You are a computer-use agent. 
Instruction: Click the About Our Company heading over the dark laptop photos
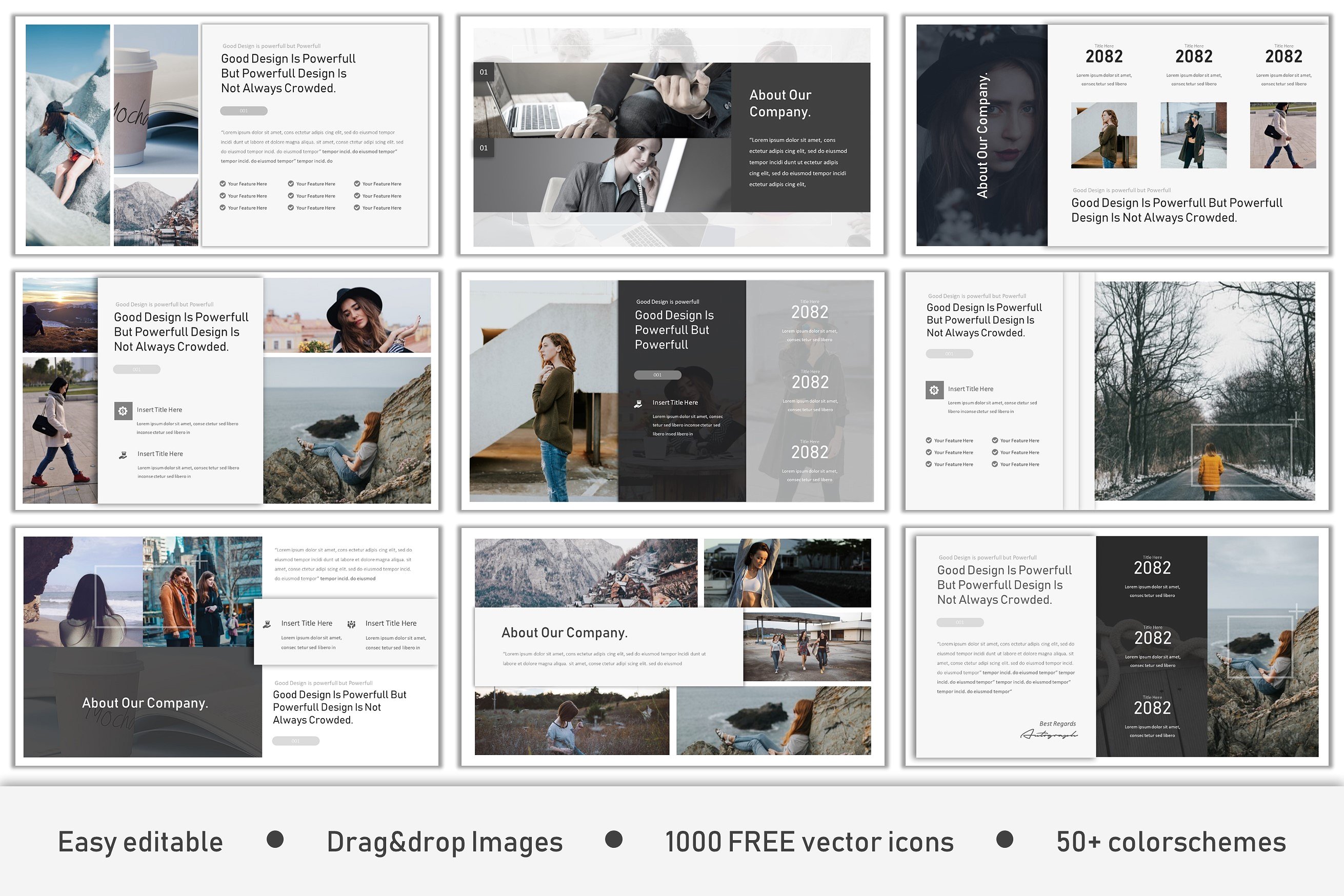coord(780,104)
